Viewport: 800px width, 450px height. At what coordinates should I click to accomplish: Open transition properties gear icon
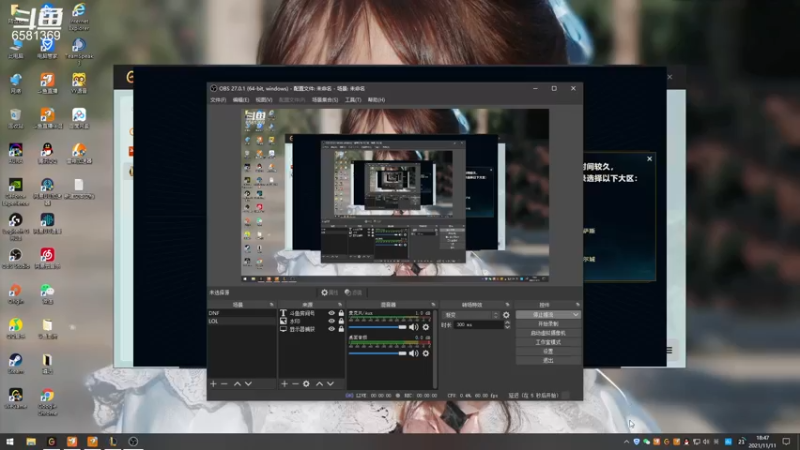coord(506,315)
